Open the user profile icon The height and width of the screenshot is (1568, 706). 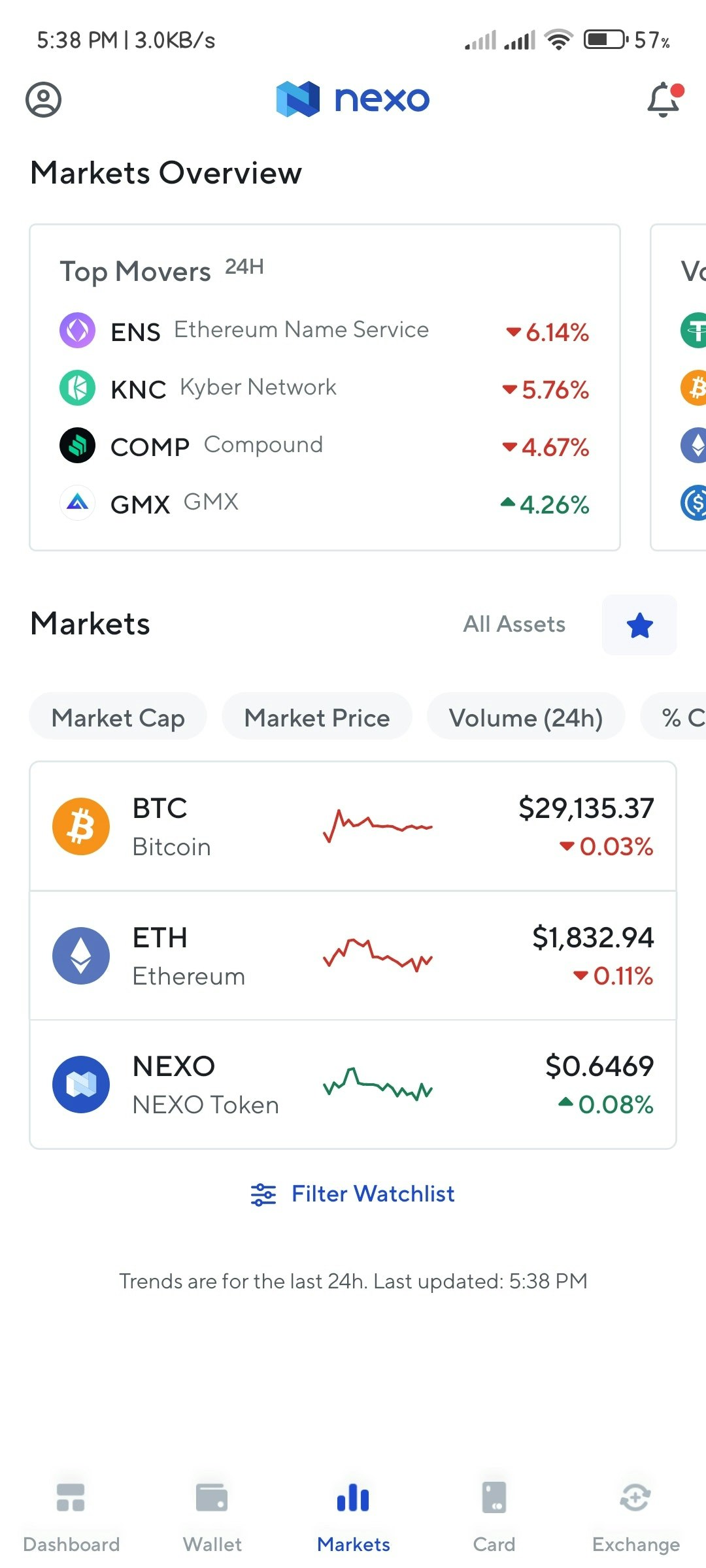(x=43, y=100)
